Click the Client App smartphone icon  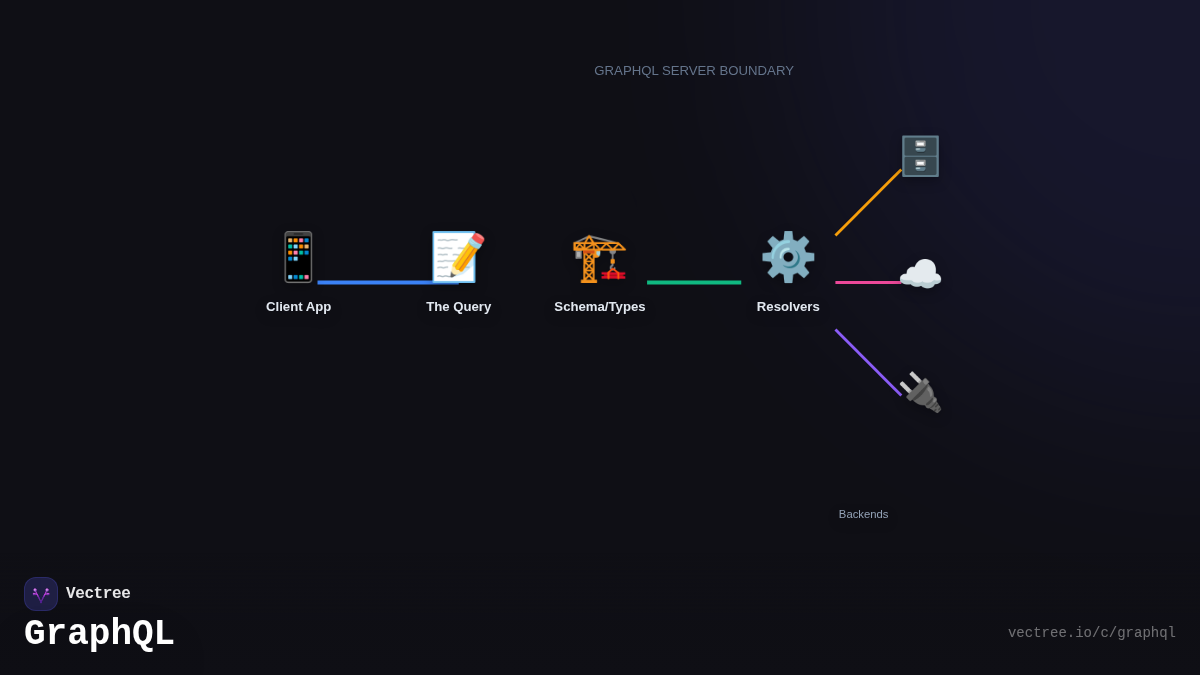pyautogui.click(x=298, y=257)
